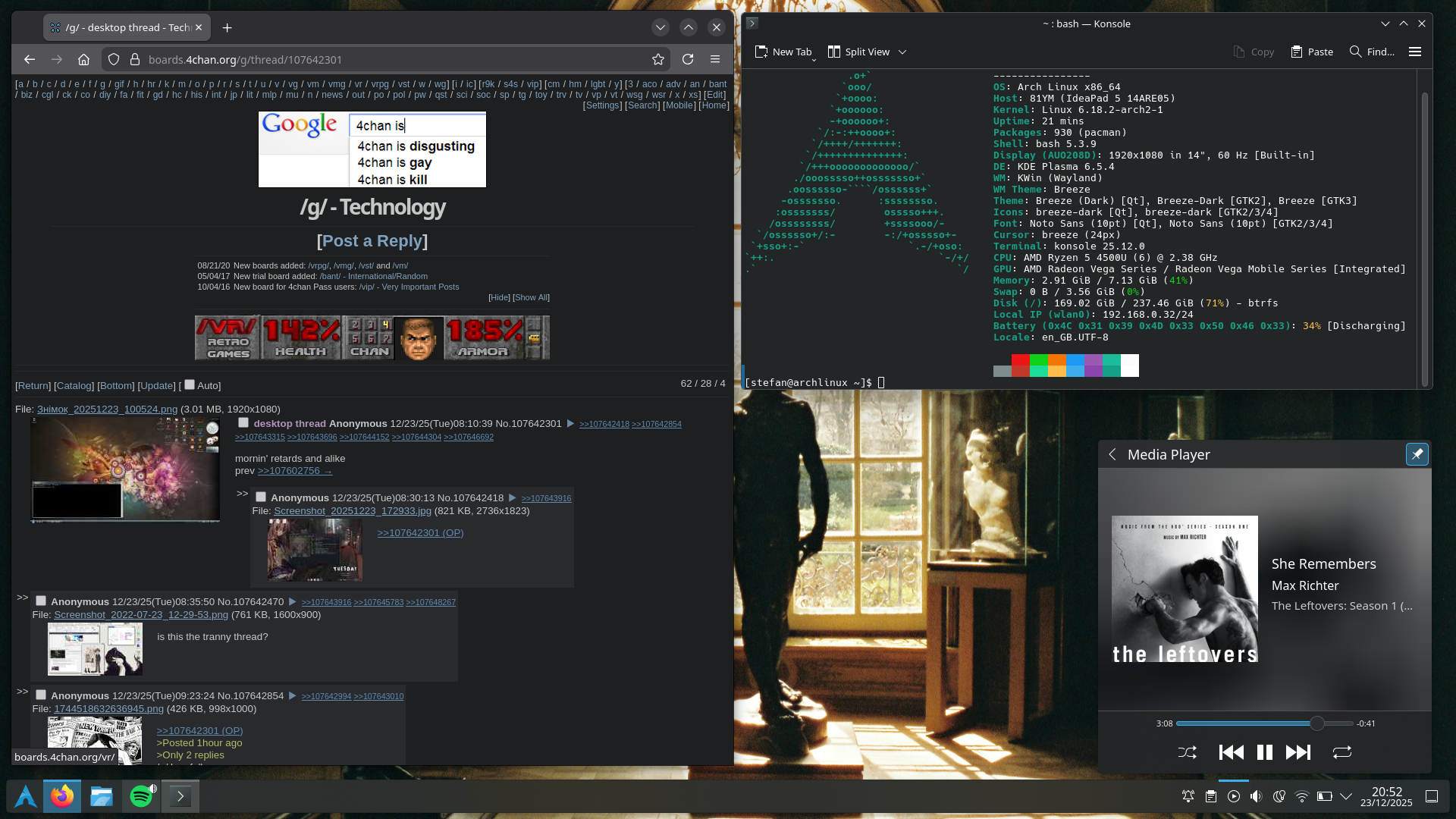Skip to next track

click(x=1298, y=752)
